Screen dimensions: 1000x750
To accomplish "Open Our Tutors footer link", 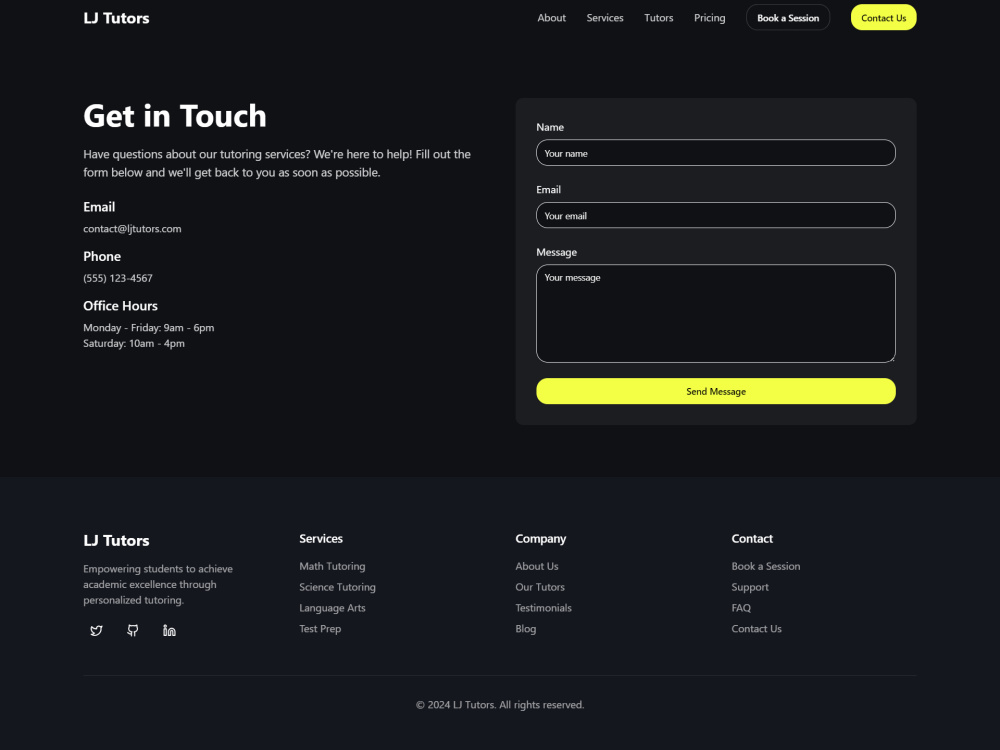I will [540, 587].
